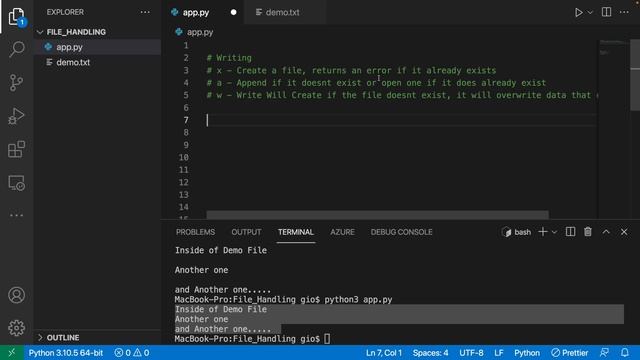
Task: Run the Python file
Action: [x=578, y=12]
